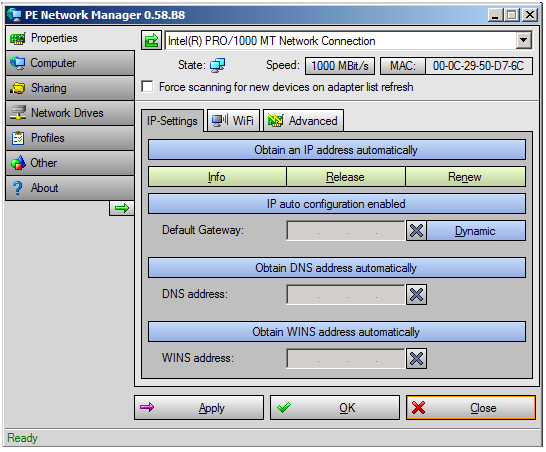
Task: Toggle Obtain DNS address automatically
Action: click(x=337, y=268)
